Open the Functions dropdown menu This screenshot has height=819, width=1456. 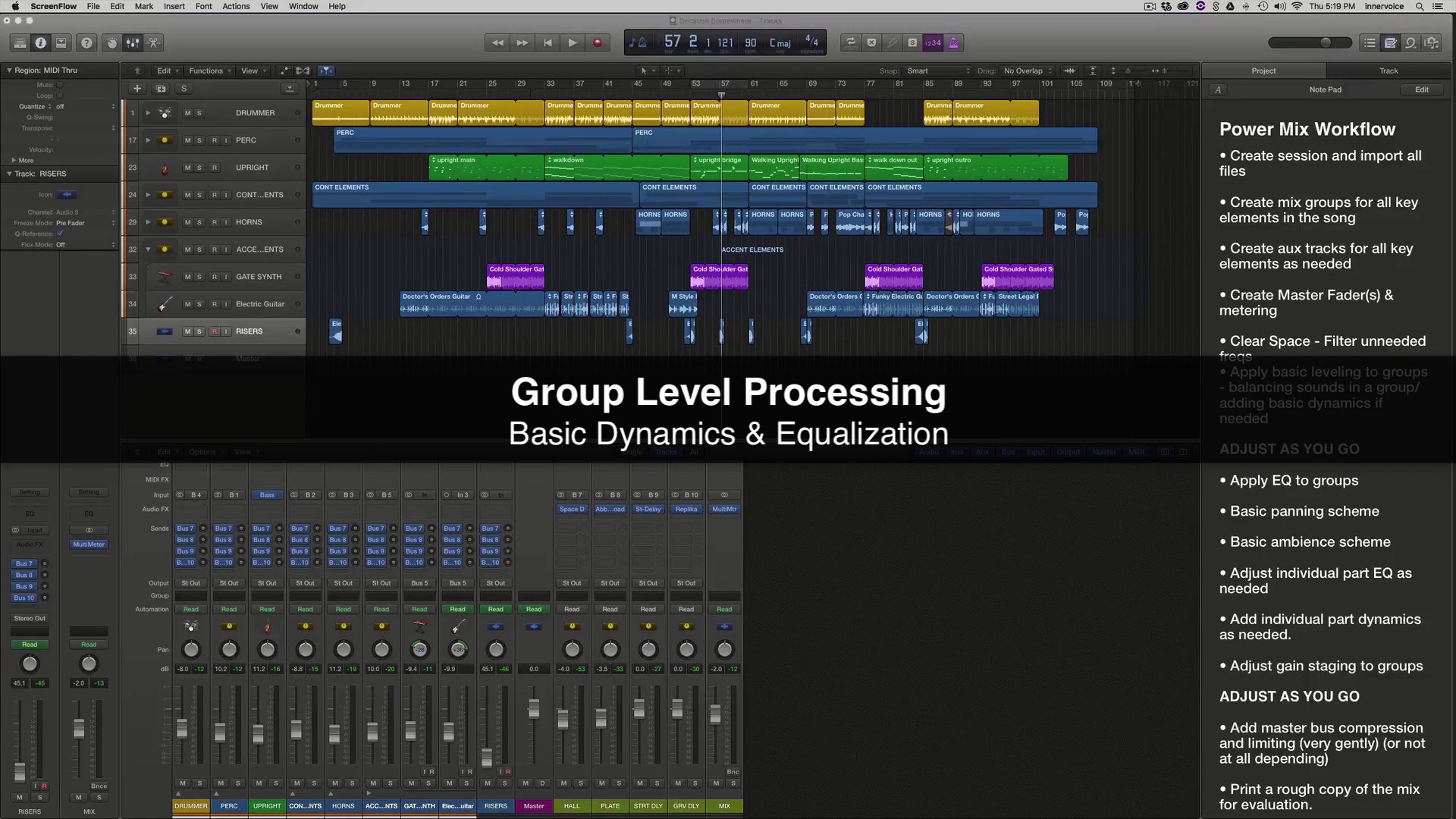pyautogui.click(x=210, y=71)
